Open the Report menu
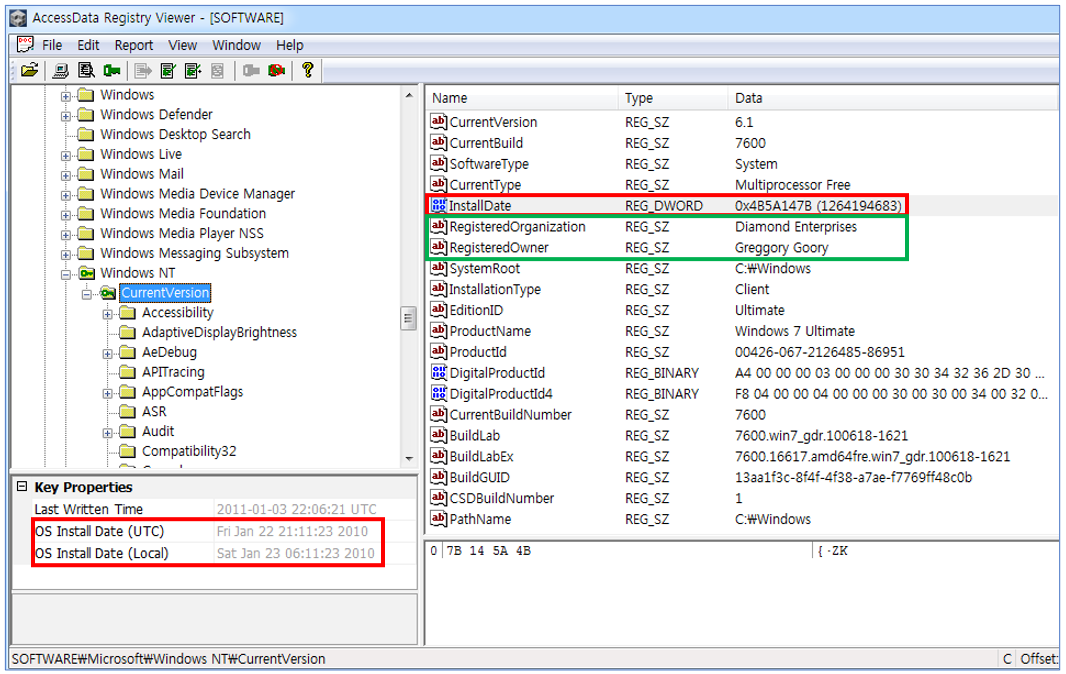This screenshot has height=674, width=1066. coord(133,45)
